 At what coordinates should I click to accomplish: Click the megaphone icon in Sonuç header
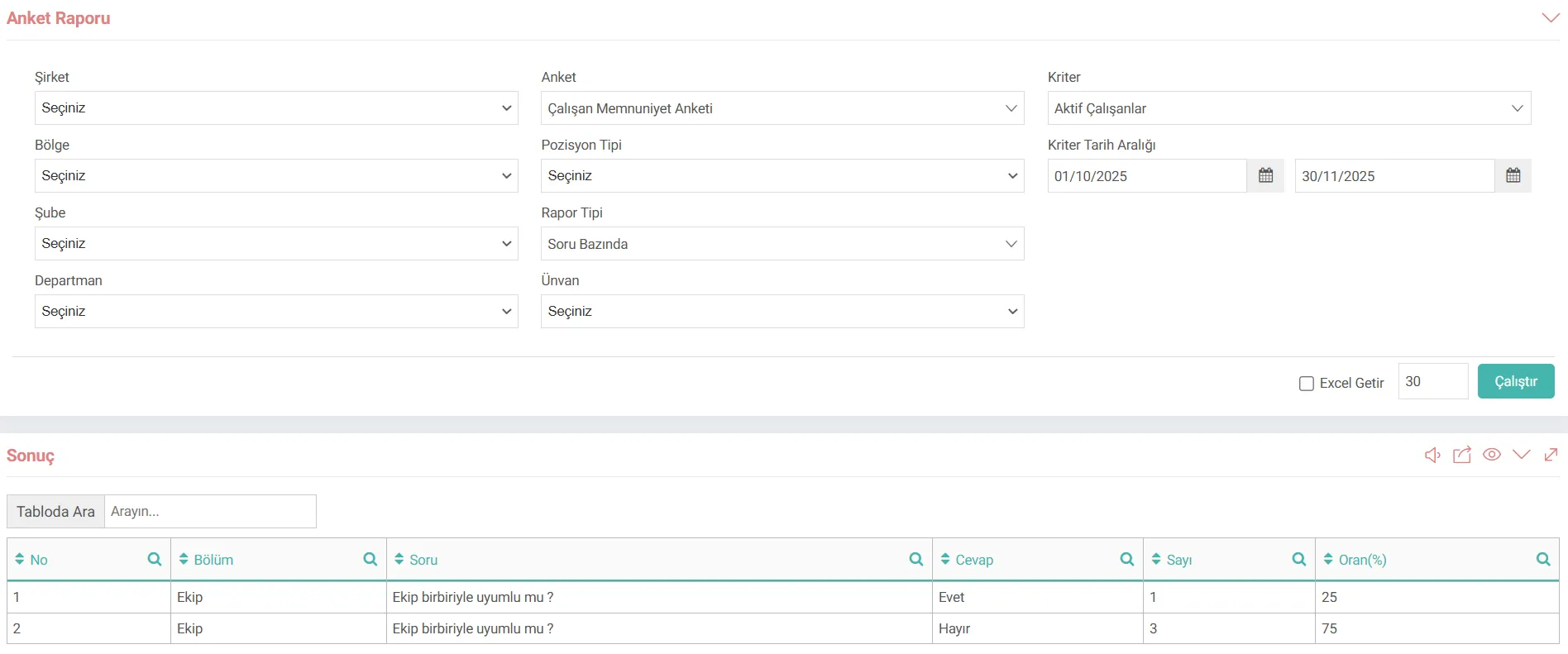tap(1432, 456)
